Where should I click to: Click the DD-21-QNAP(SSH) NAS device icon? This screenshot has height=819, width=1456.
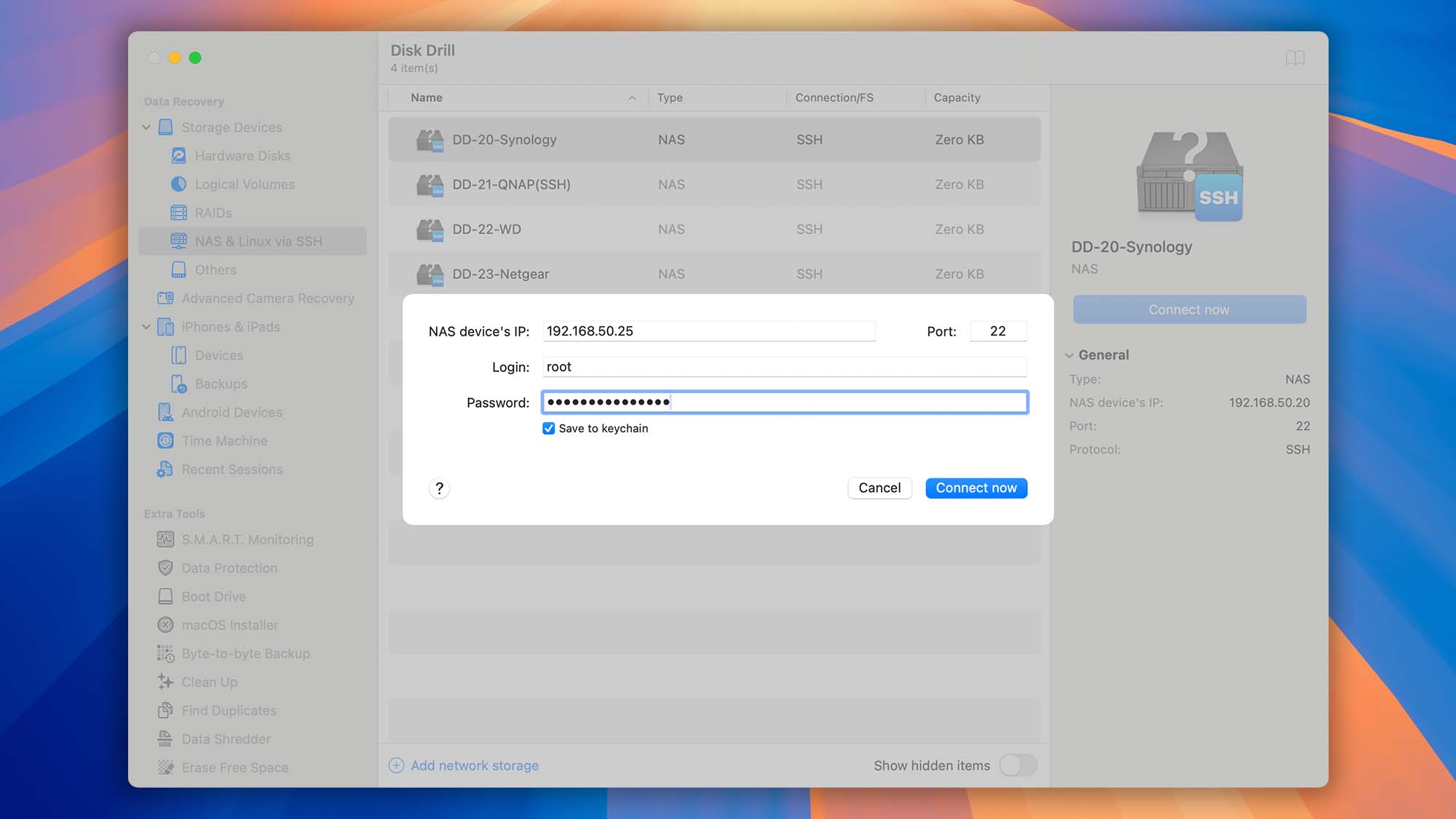(430, 185)
